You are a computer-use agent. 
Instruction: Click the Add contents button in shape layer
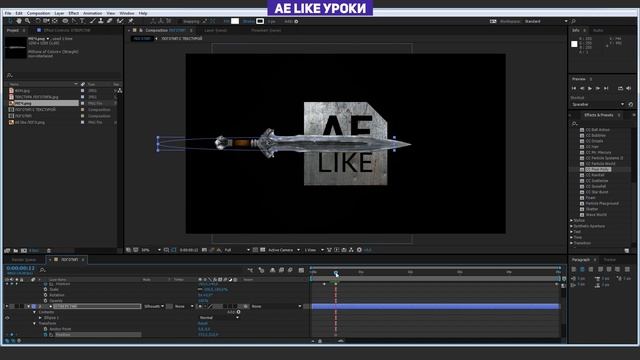238,312
